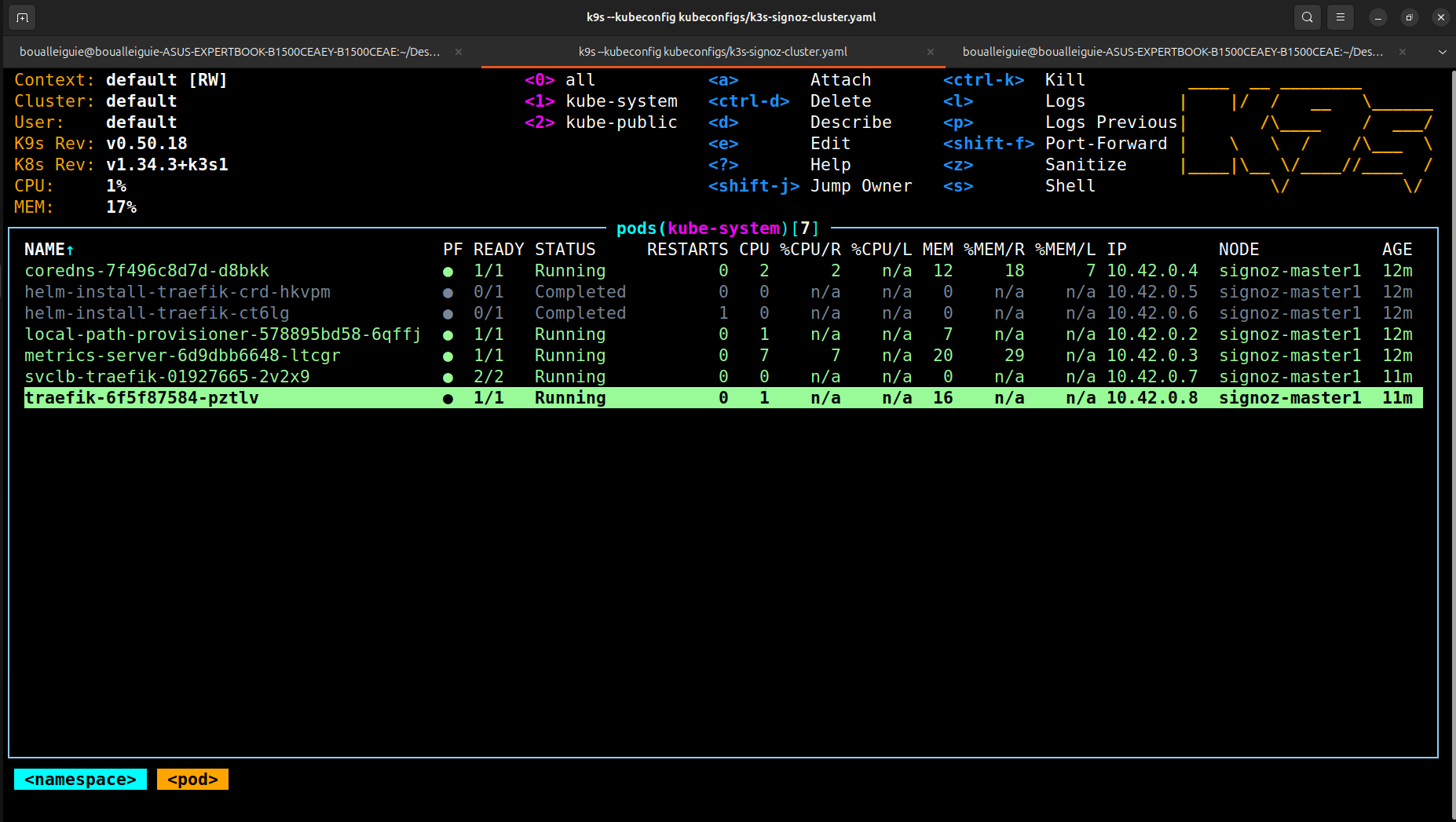Expand the tab list dropdown arrow
Image resolution: width=1456 pixels, height=822 pixels.
[x=1442, y=52]
